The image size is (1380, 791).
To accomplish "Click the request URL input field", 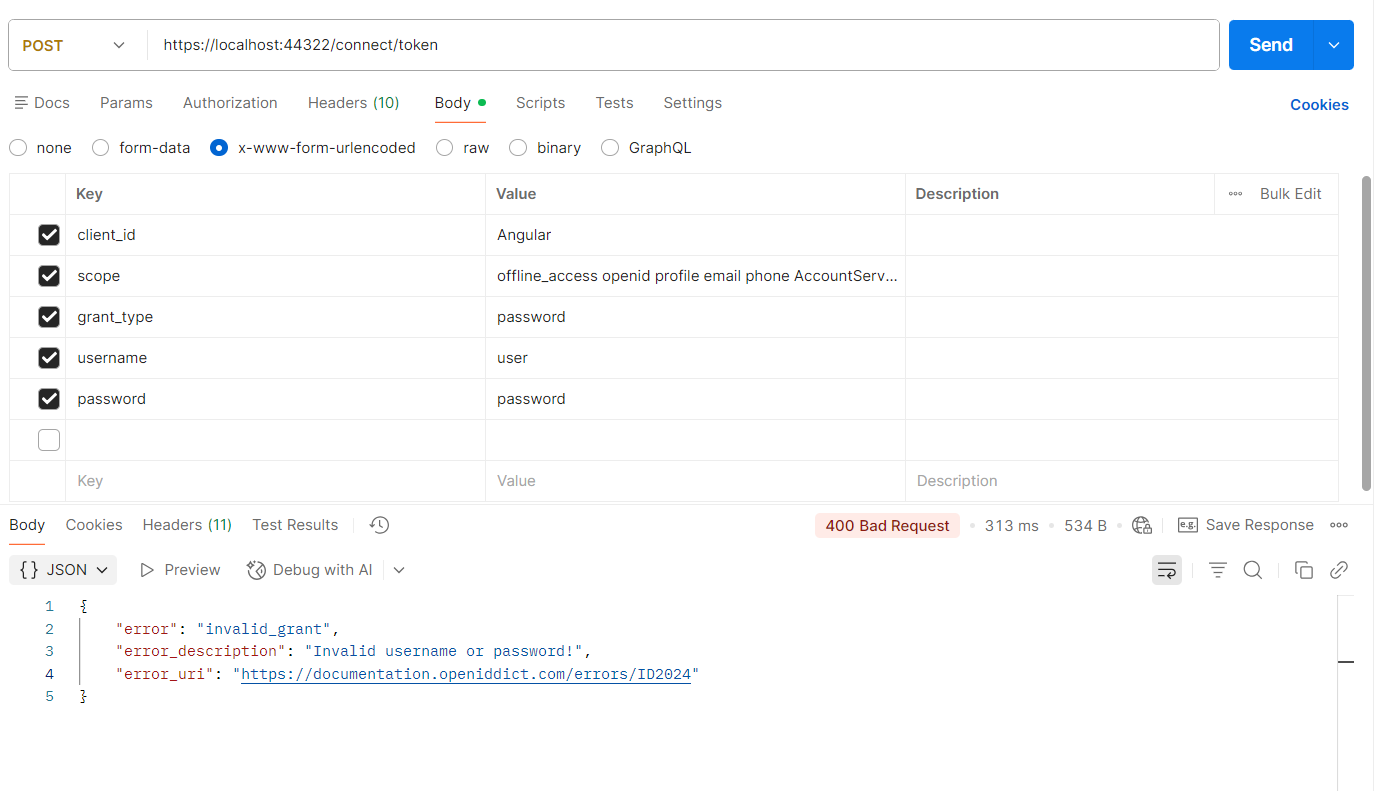I will (x=680, y=45).
